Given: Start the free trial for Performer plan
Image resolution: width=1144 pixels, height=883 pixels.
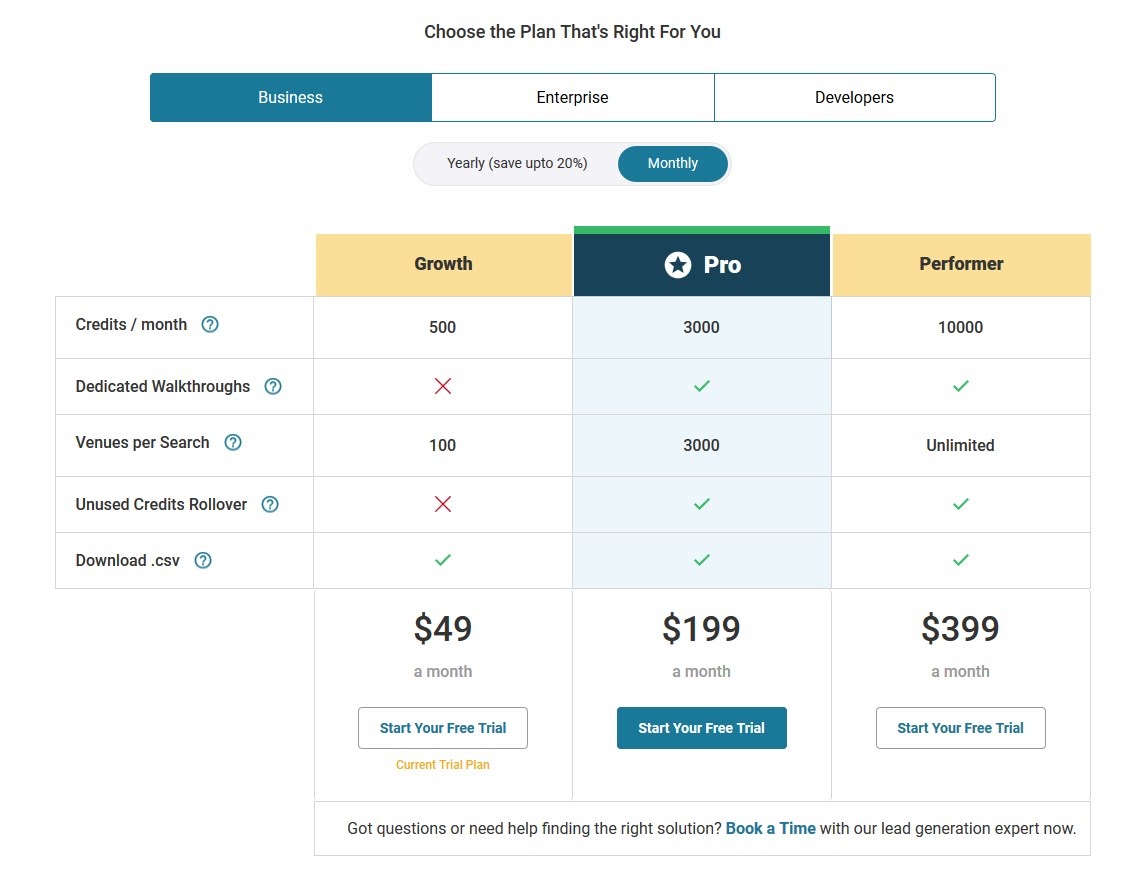Looking at the screenshot, I should [x=961, y=728].
